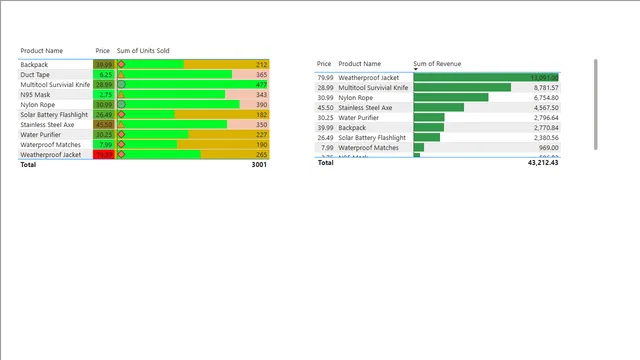Sort by Sum of Units Sold header
640x360 pixels.
coord(143,51)
